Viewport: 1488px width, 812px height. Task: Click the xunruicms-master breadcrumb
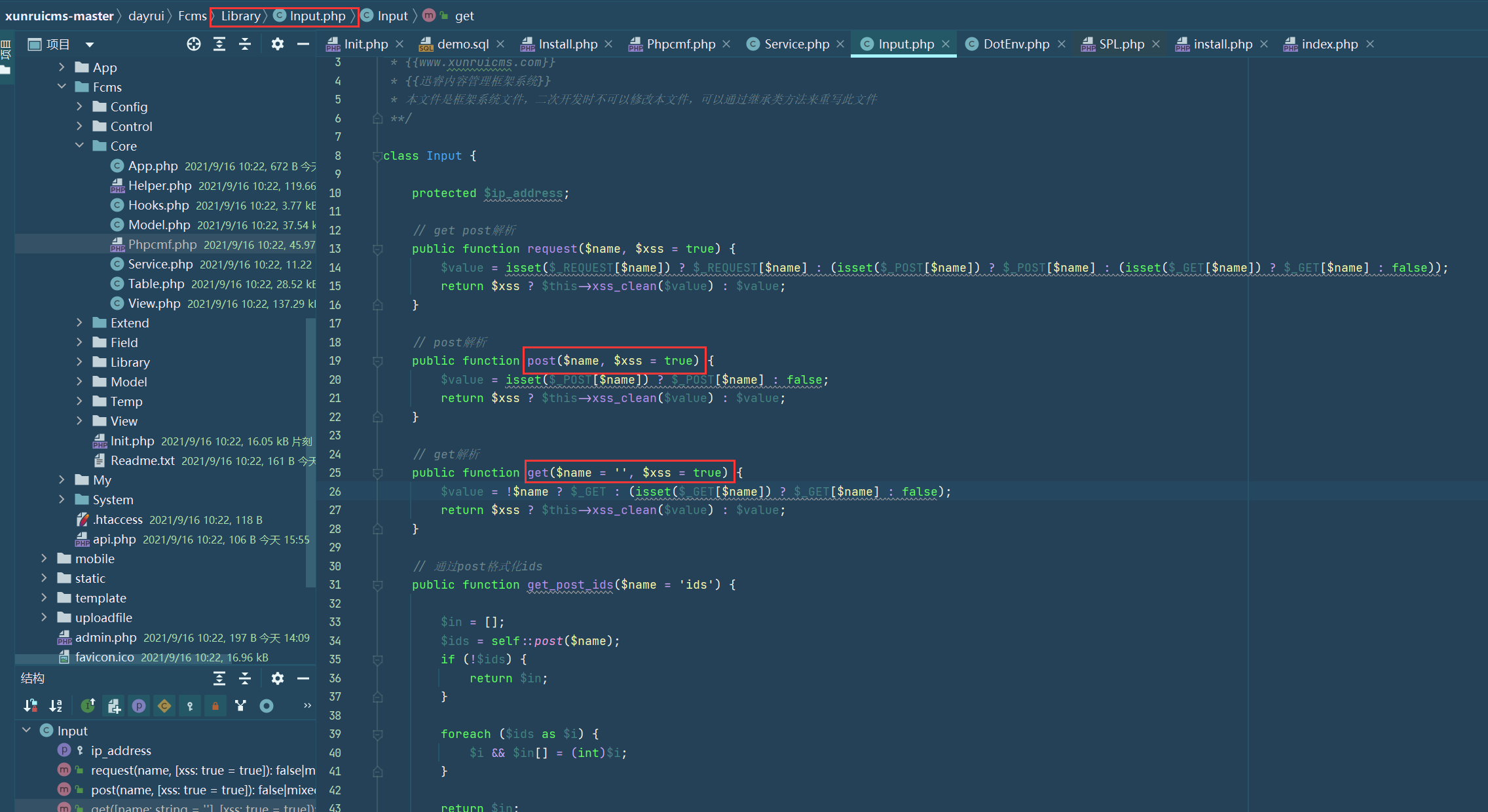[x=60, y=16]
